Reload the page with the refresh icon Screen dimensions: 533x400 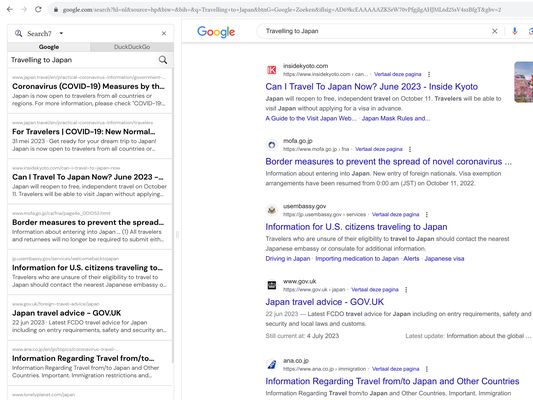tap(38, 10)
